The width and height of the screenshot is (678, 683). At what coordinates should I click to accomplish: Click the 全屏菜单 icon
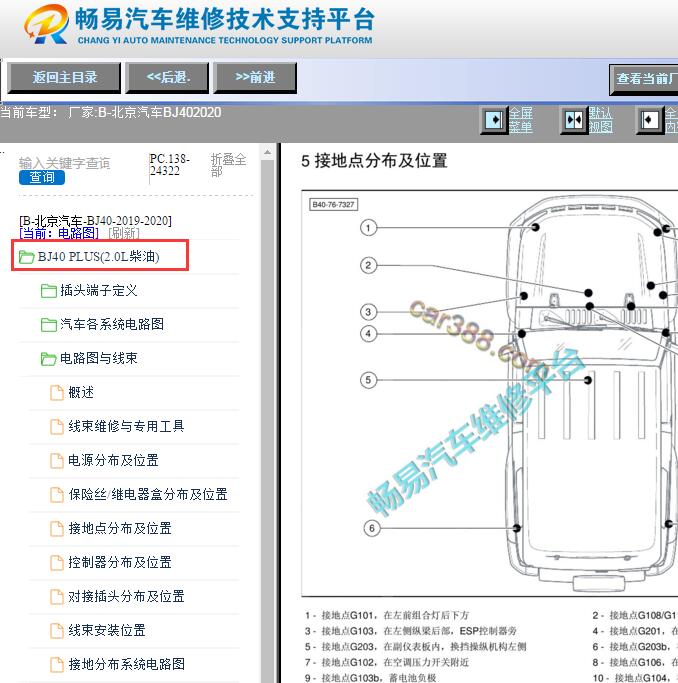(x=494, y=120)
